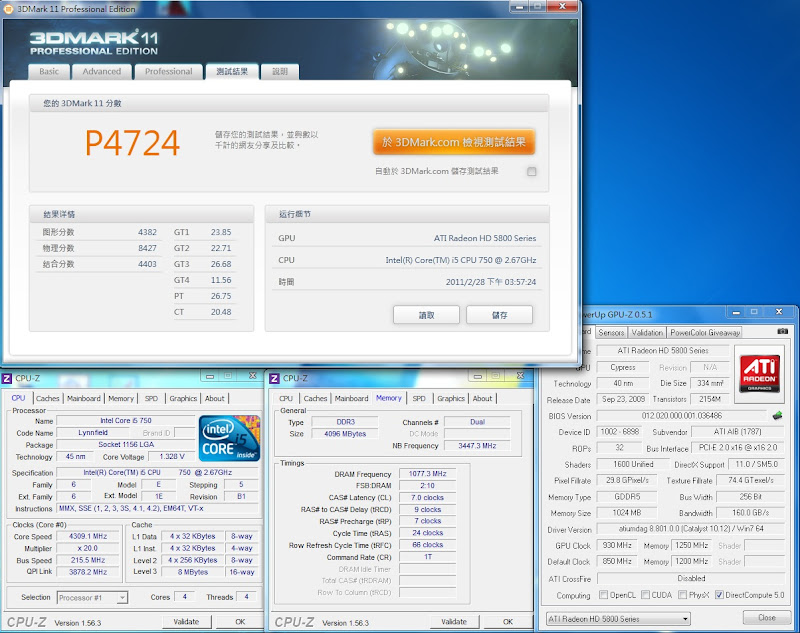Click the 3DMark 11 title bar app icon
800x633 pixels.
pyautogui.click(x=8, y=9)
